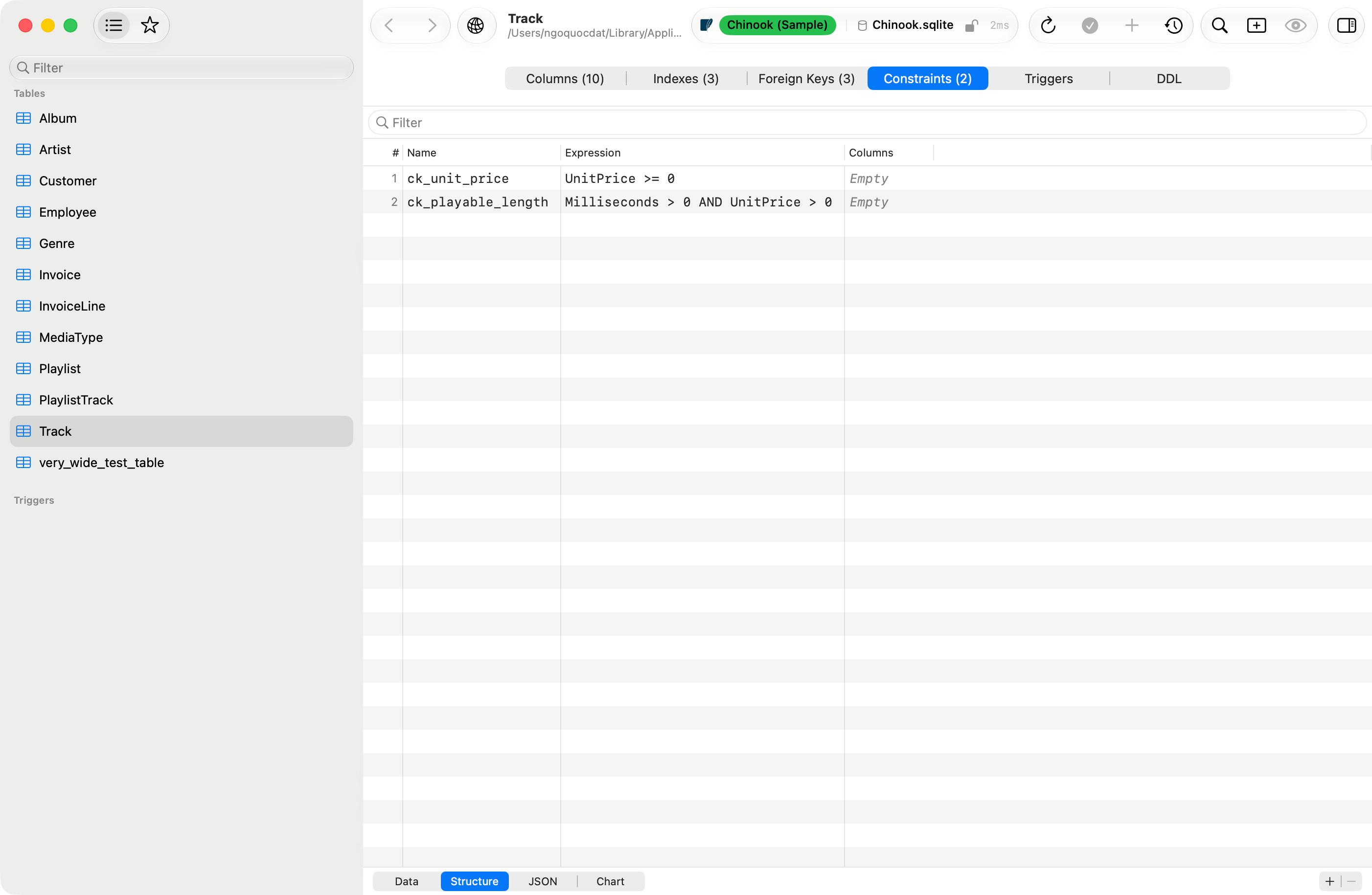Click the Chinook.sqlite database name
Screen dimensions: 1372x895
pyautogui.click(x=912, y=25)
